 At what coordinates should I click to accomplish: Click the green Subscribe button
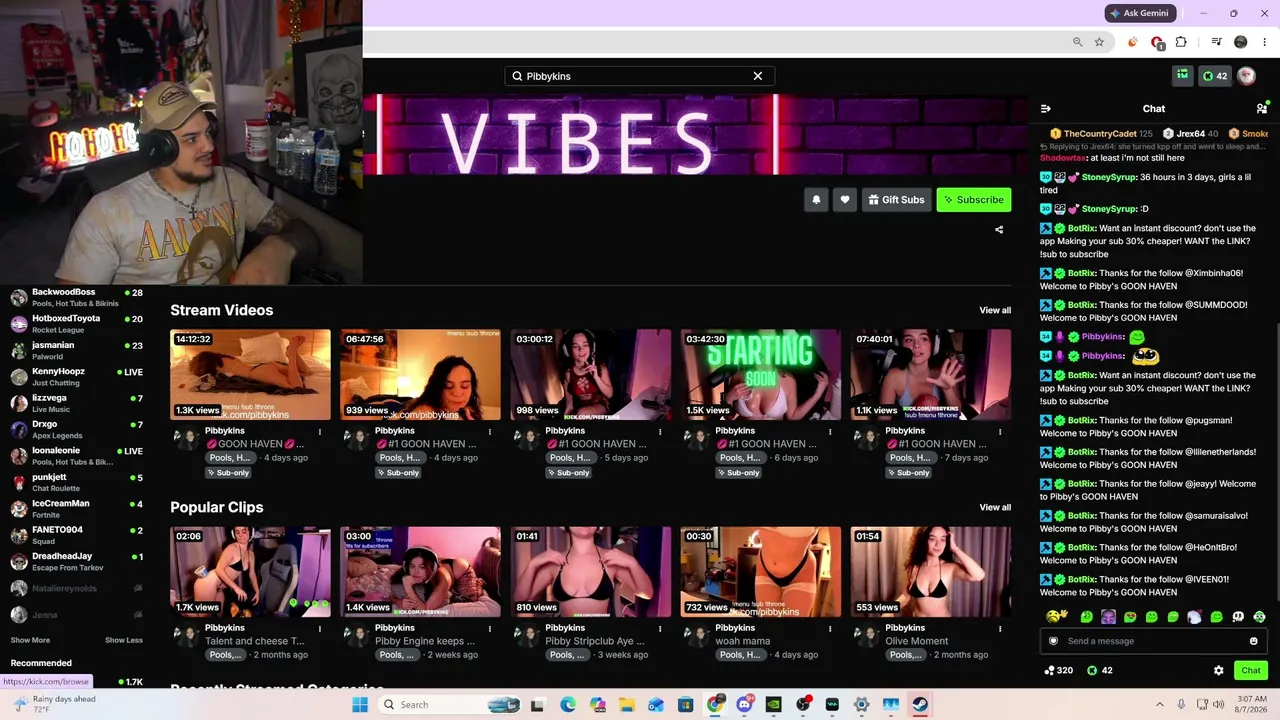point(974,200)
